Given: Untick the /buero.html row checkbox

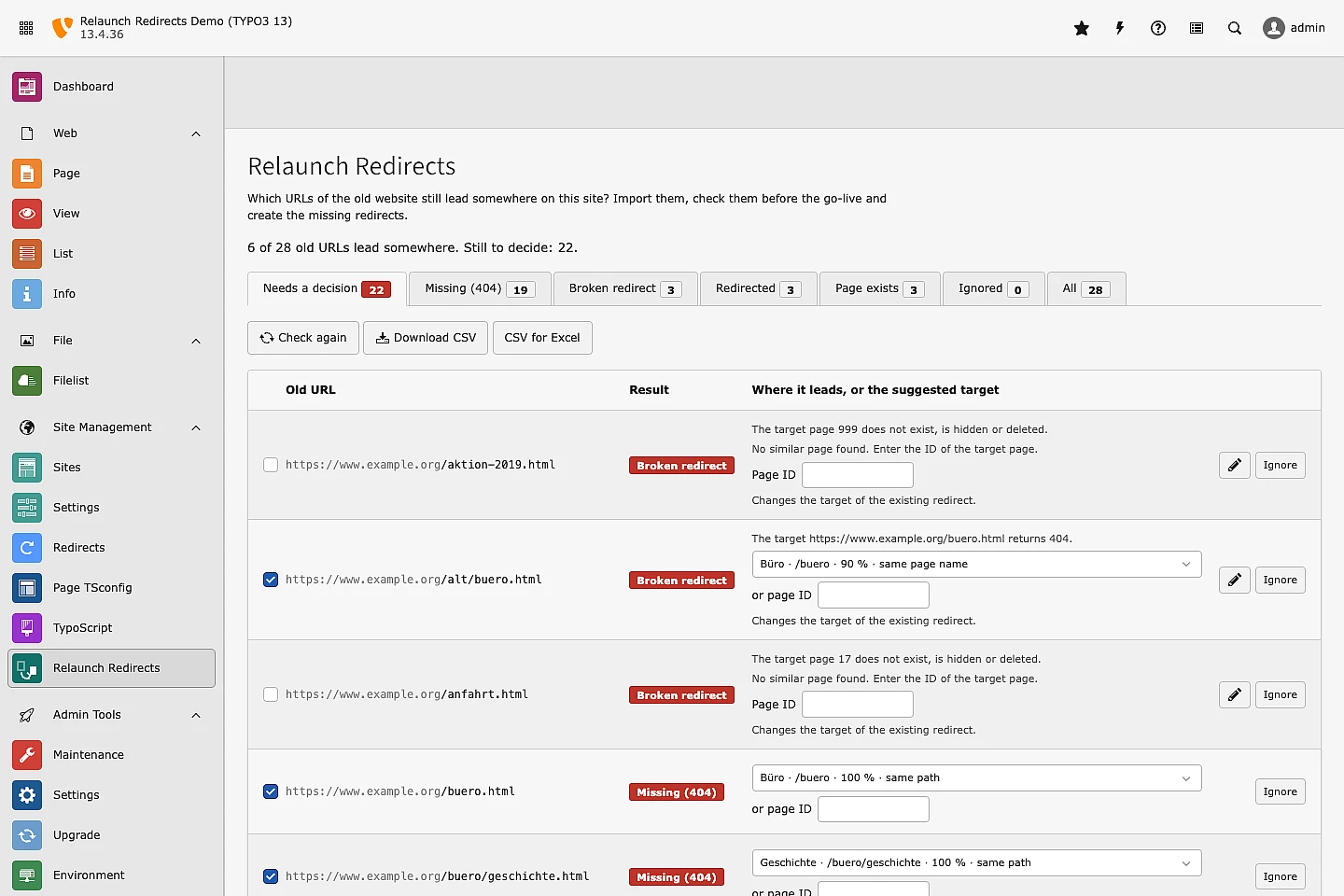Looking at the screenshot, I should (271, 791).
